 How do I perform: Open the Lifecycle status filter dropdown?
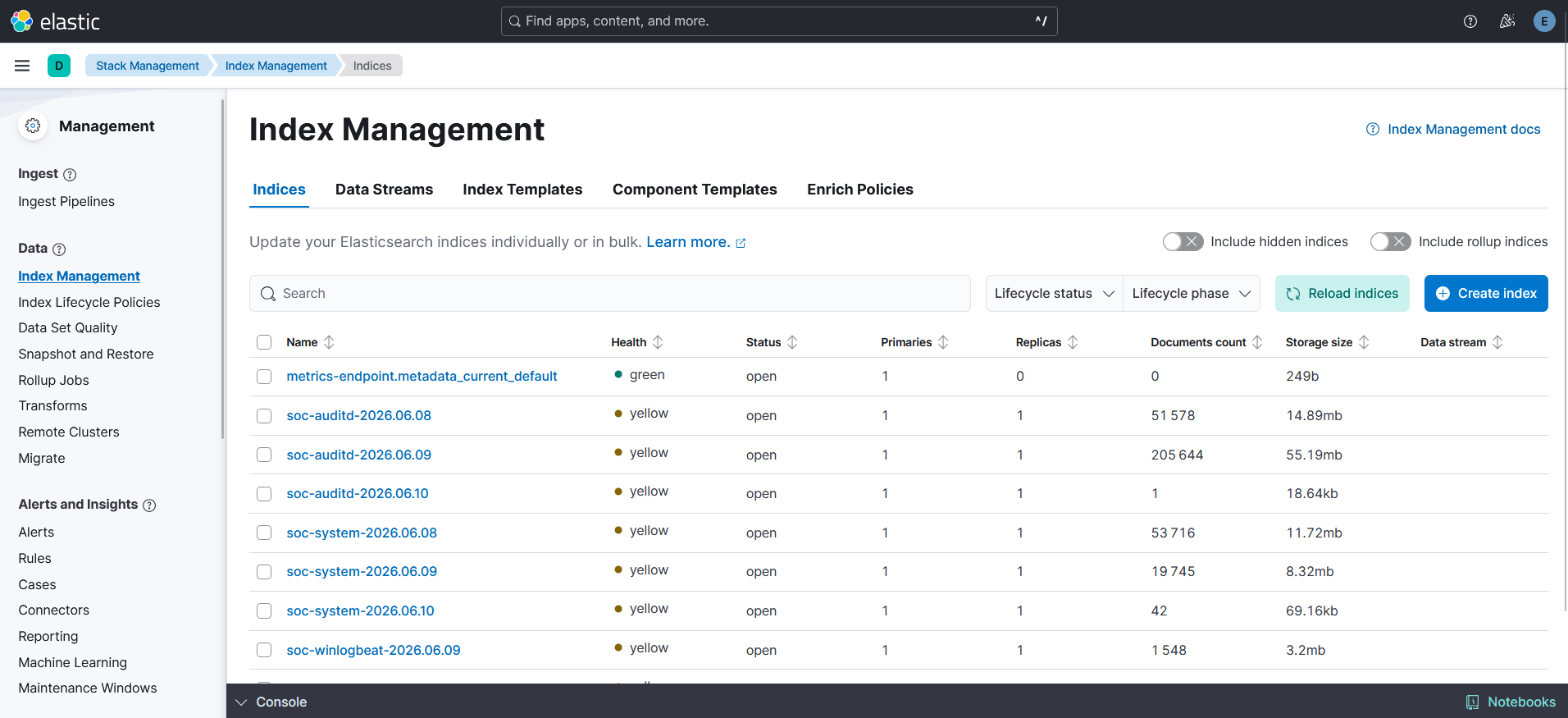(1054, 294)
